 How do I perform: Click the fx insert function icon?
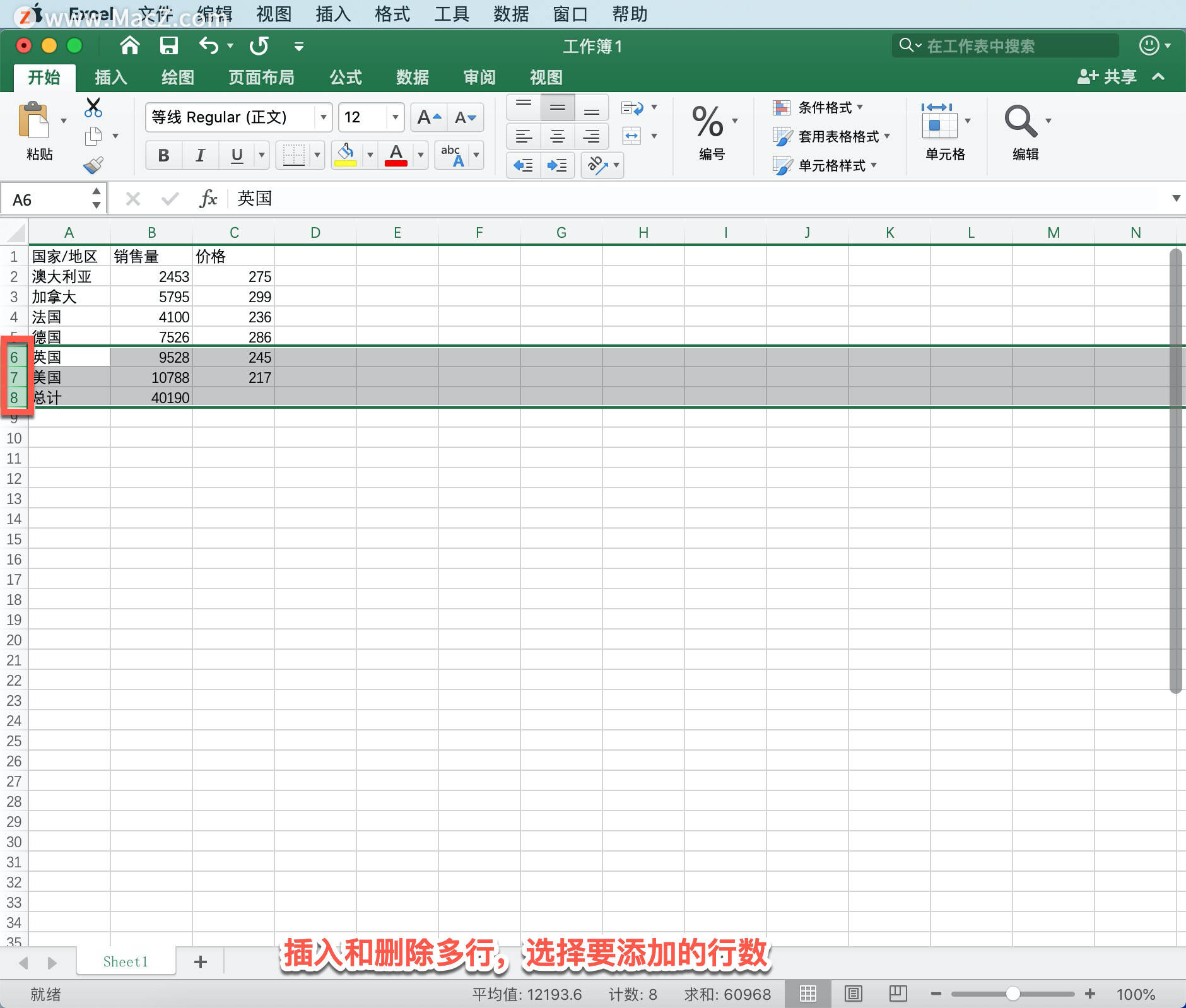[208, 199]
